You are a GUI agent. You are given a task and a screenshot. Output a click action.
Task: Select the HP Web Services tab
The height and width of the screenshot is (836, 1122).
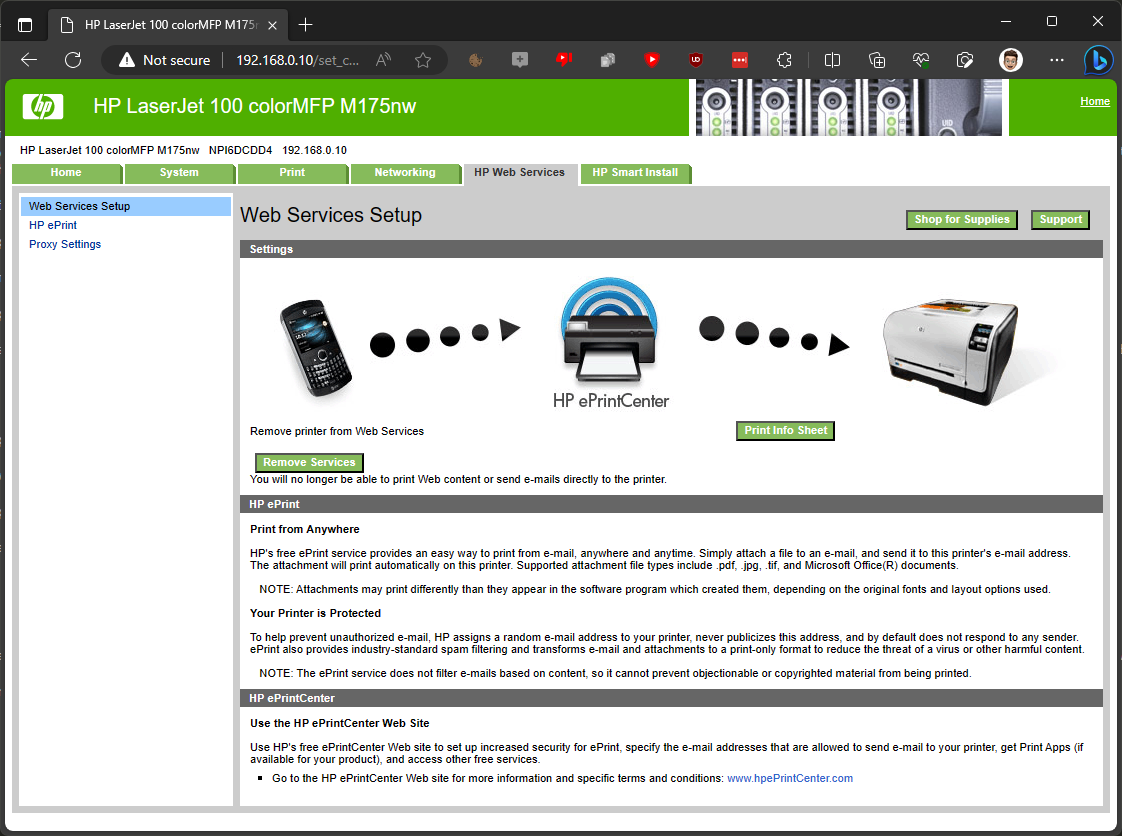(519, 172)
